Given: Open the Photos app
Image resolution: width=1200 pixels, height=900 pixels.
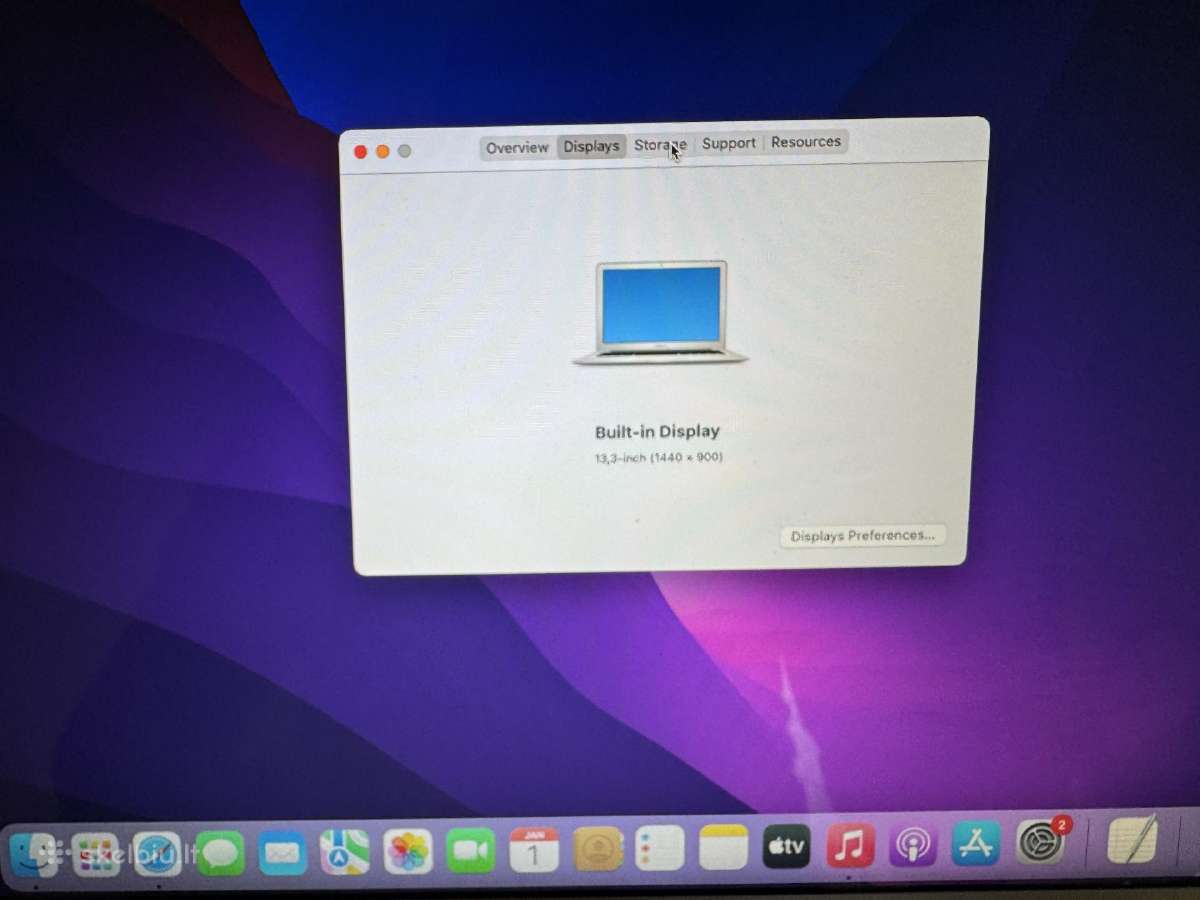Looking at the screenshot, I should pos(408,852).
